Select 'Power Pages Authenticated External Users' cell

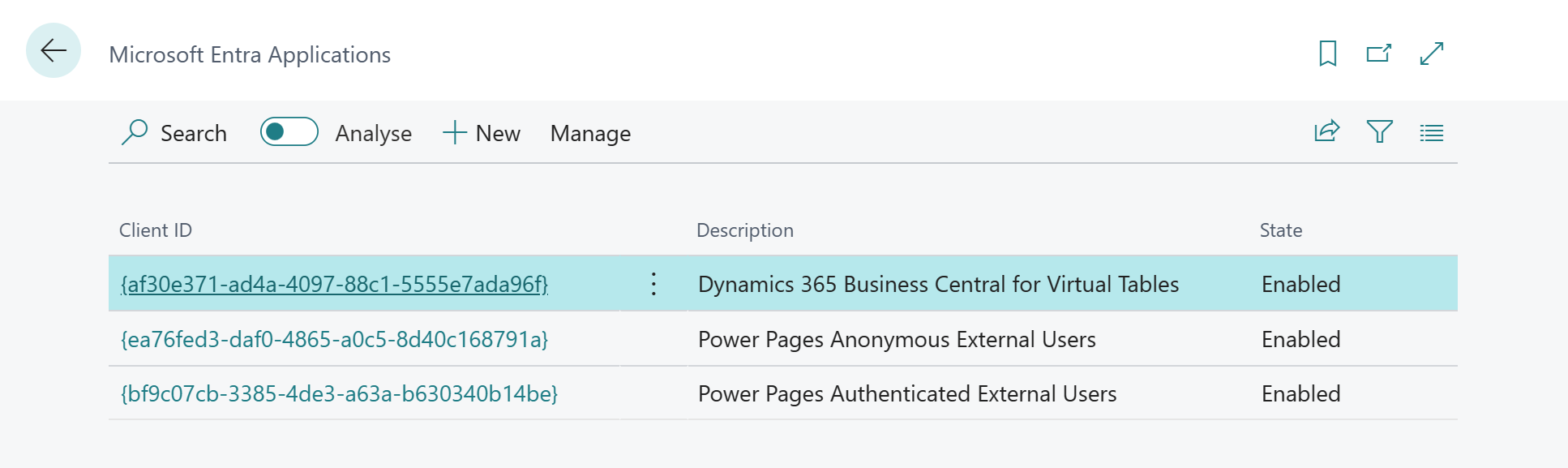pyautogui.click(x=907, y=393)
